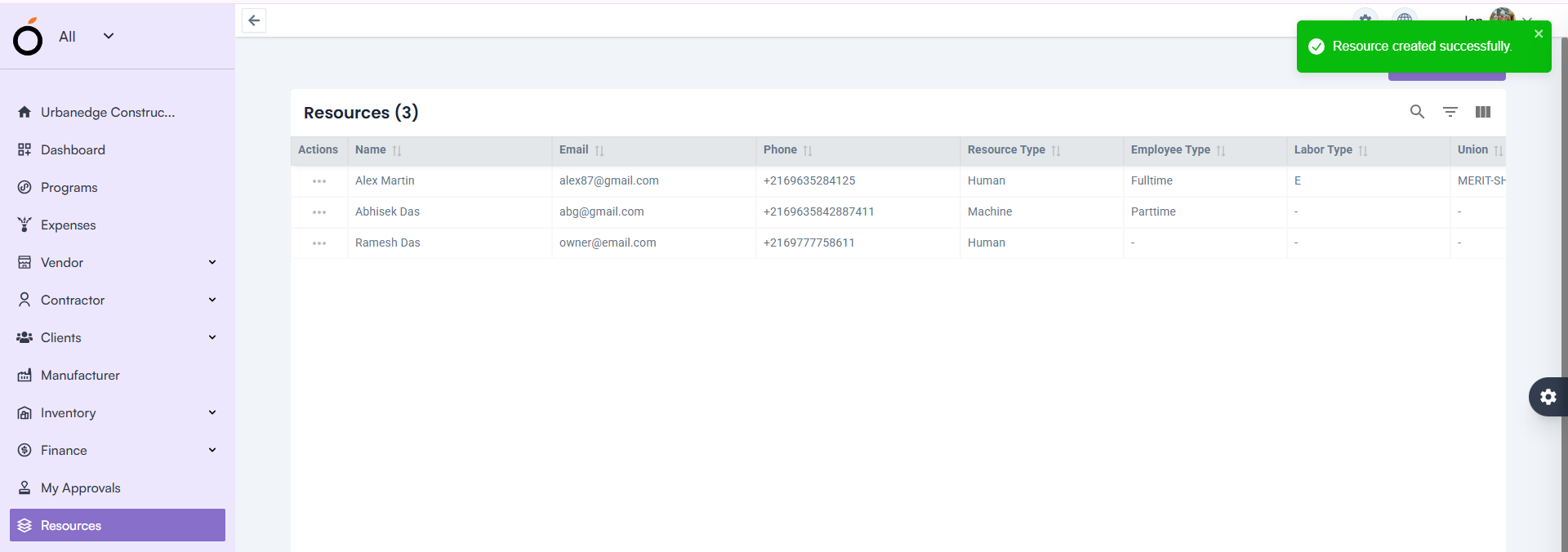Image resolution: width=1568 pixels, height=552 pixels.
Task: Sort by Employee Type column
Action: pos(1221,150)
